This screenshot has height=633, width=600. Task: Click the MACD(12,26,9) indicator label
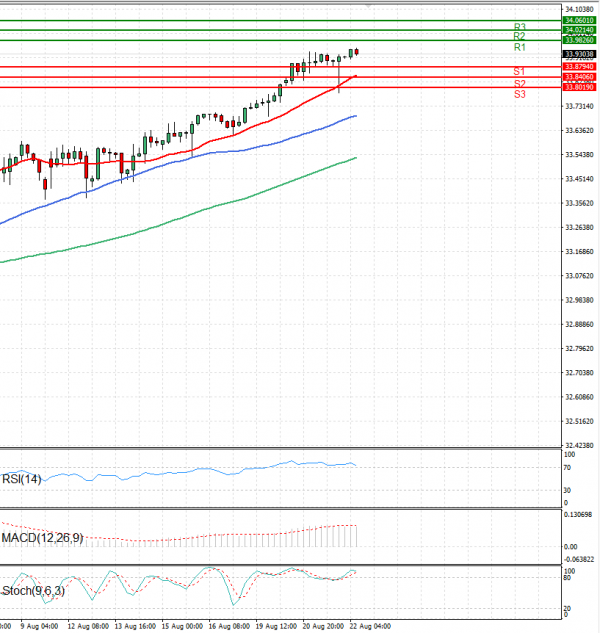point(41,538)
